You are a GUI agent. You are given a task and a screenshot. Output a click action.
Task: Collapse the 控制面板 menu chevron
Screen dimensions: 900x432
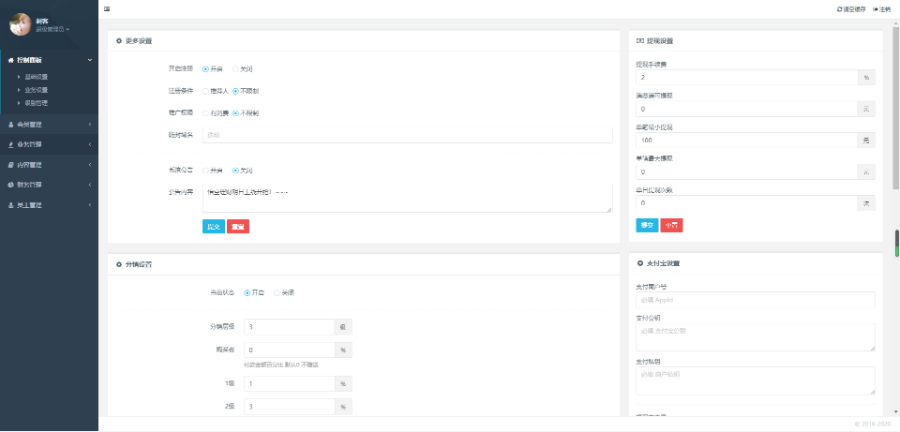pyautogui.click(x=90, y=60)
